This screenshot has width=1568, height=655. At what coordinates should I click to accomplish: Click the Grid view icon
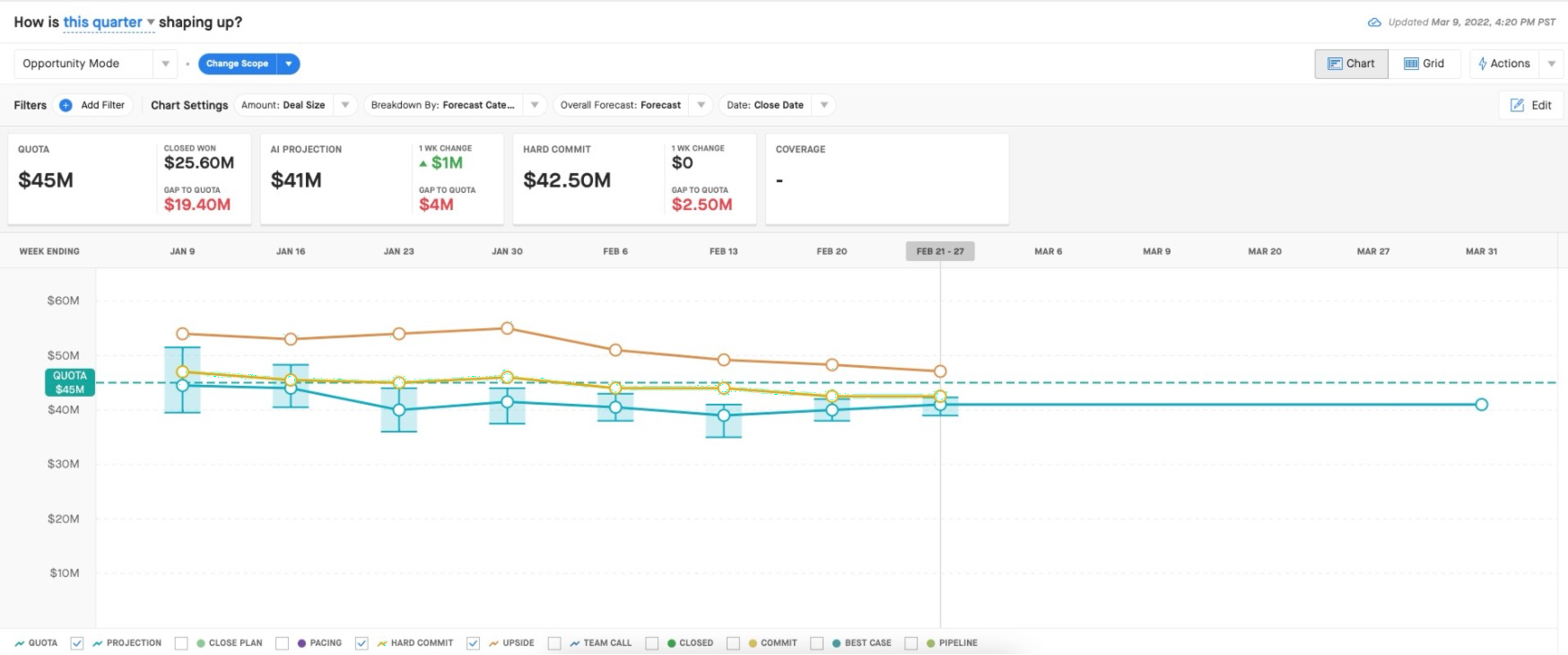1411,64
